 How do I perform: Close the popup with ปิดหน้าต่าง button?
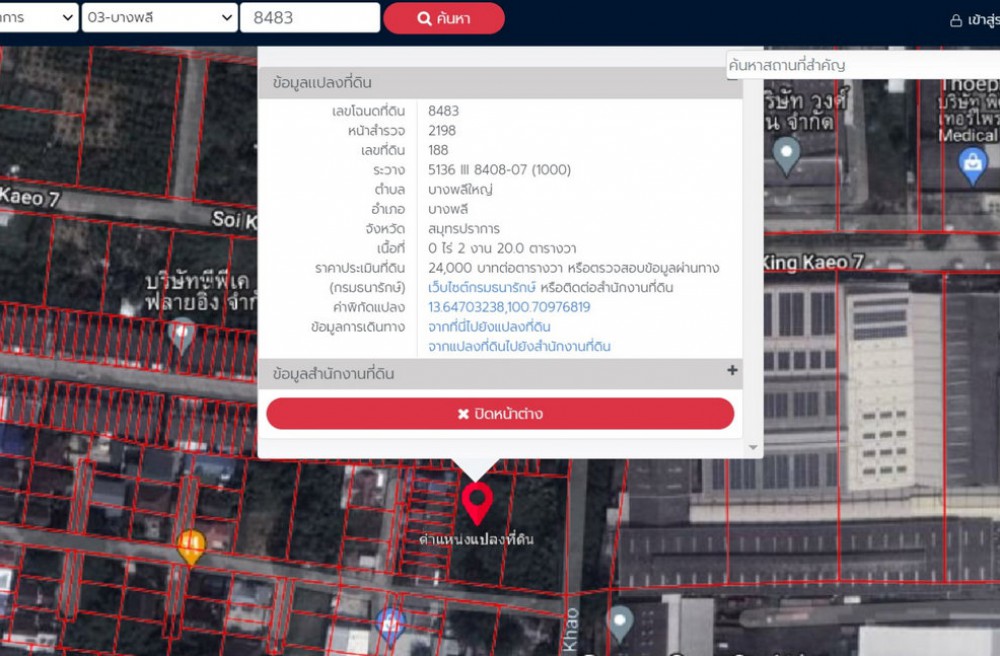coord(500,413)
